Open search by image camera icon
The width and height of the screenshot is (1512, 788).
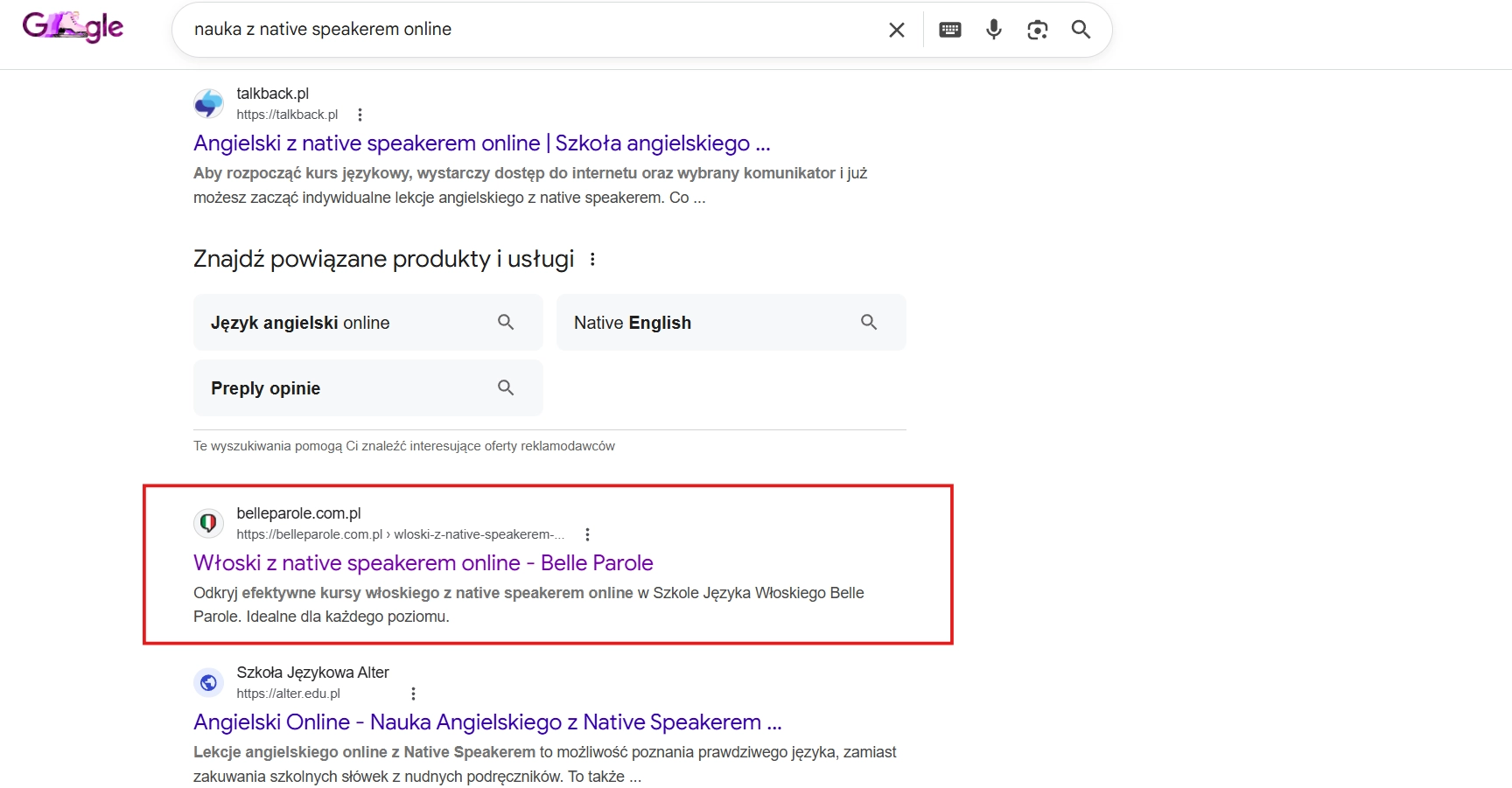[1037, 30]
